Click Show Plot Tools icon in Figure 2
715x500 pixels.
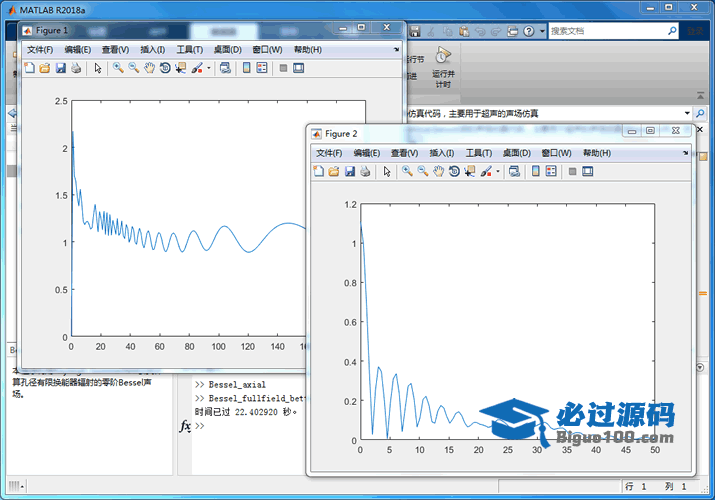588,171
